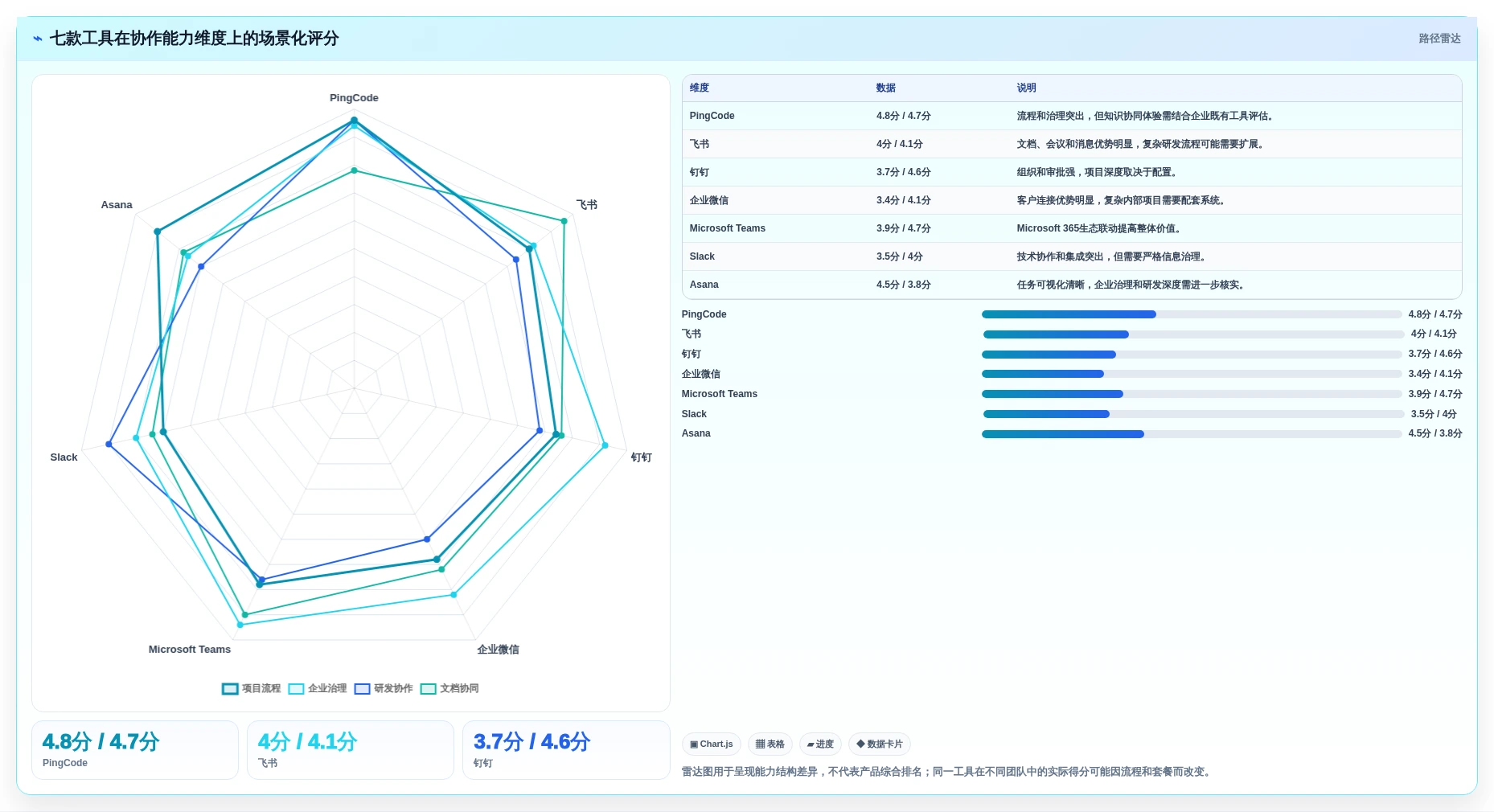Click the Chart.js chip
The height and width of the screenshot is (812, 1494).
[712, 744]
